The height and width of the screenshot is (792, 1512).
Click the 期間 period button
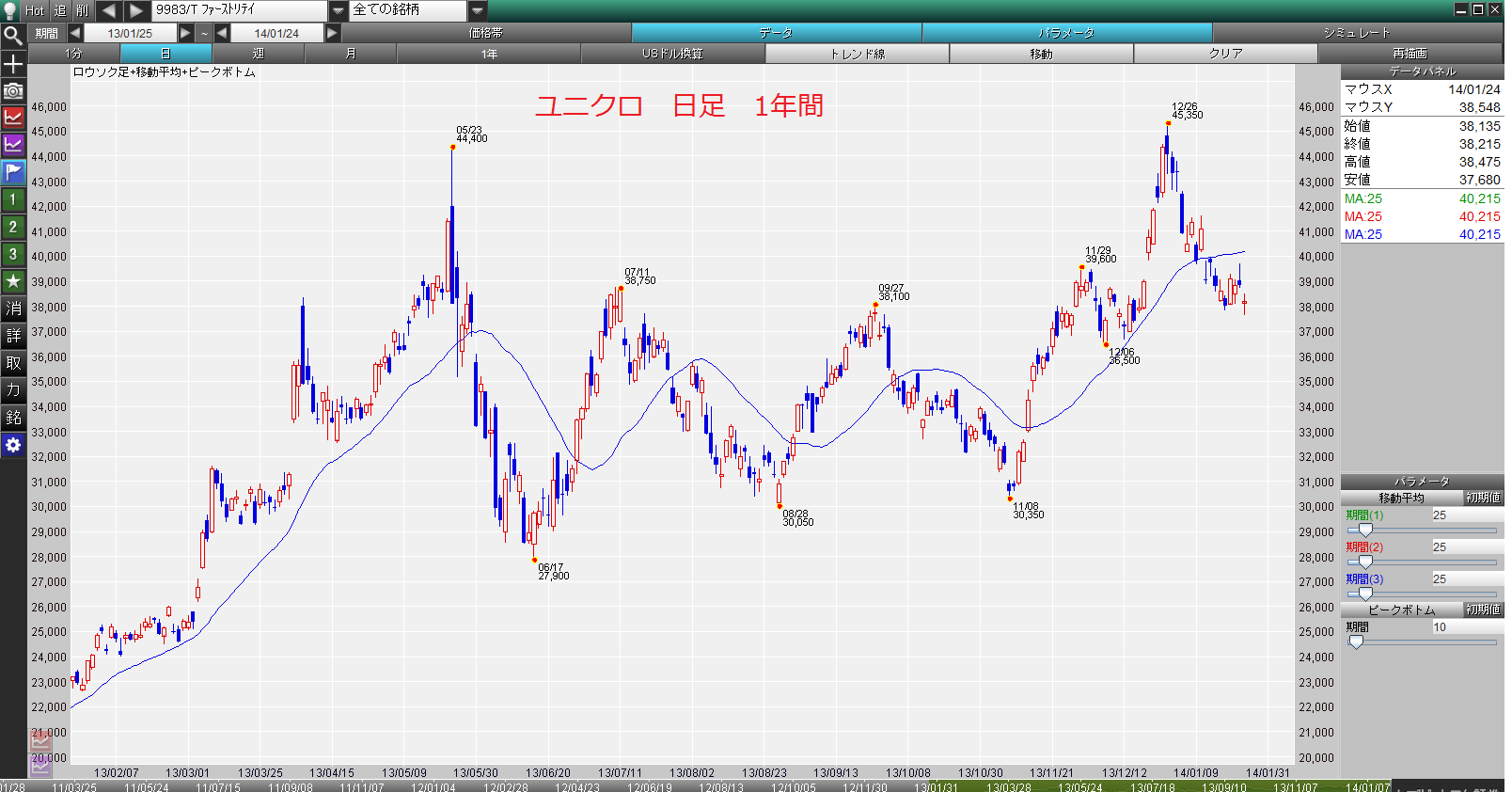coord(47,33)
